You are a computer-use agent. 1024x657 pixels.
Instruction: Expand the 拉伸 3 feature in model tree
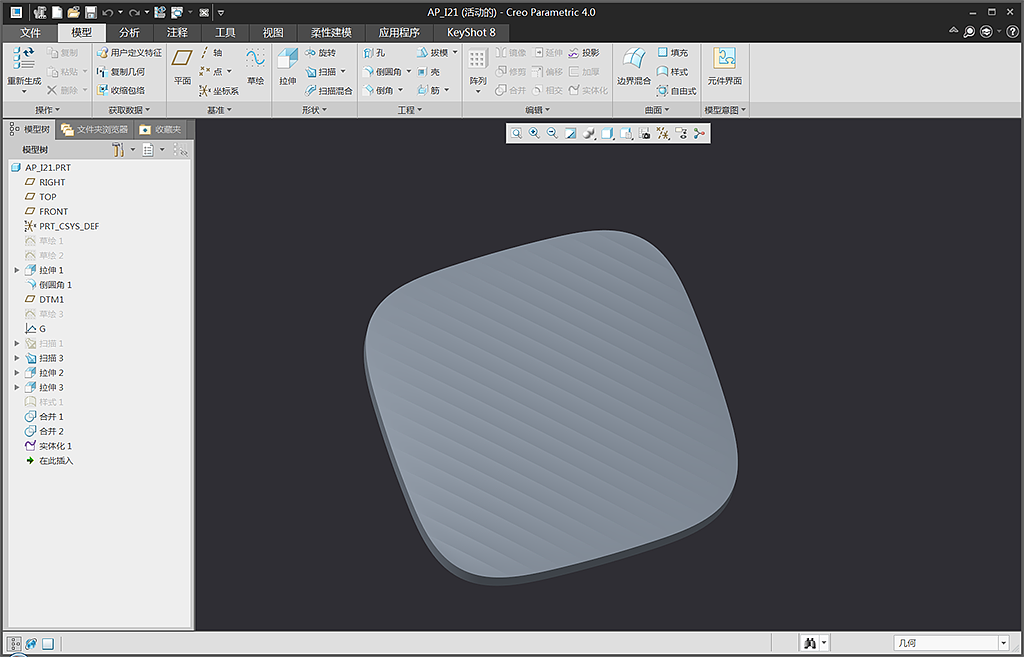point(17,388)
